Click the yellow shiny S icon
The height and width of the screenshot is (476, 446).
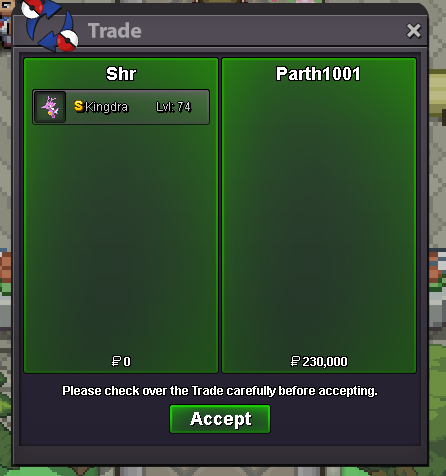pos(78,106)
